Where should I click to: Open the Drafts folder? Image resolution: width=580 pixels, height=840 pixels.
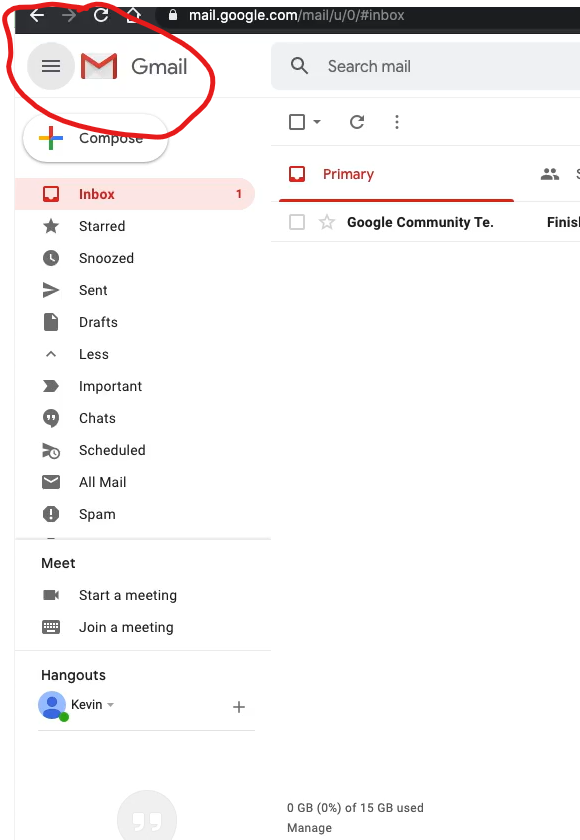click(135, 322)
